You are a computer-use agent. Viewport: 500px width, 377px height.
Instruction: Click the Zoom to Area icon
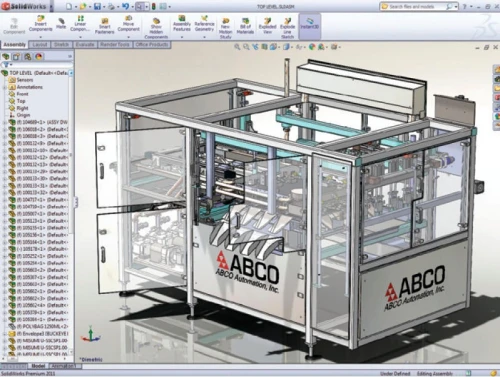[246, 47]
